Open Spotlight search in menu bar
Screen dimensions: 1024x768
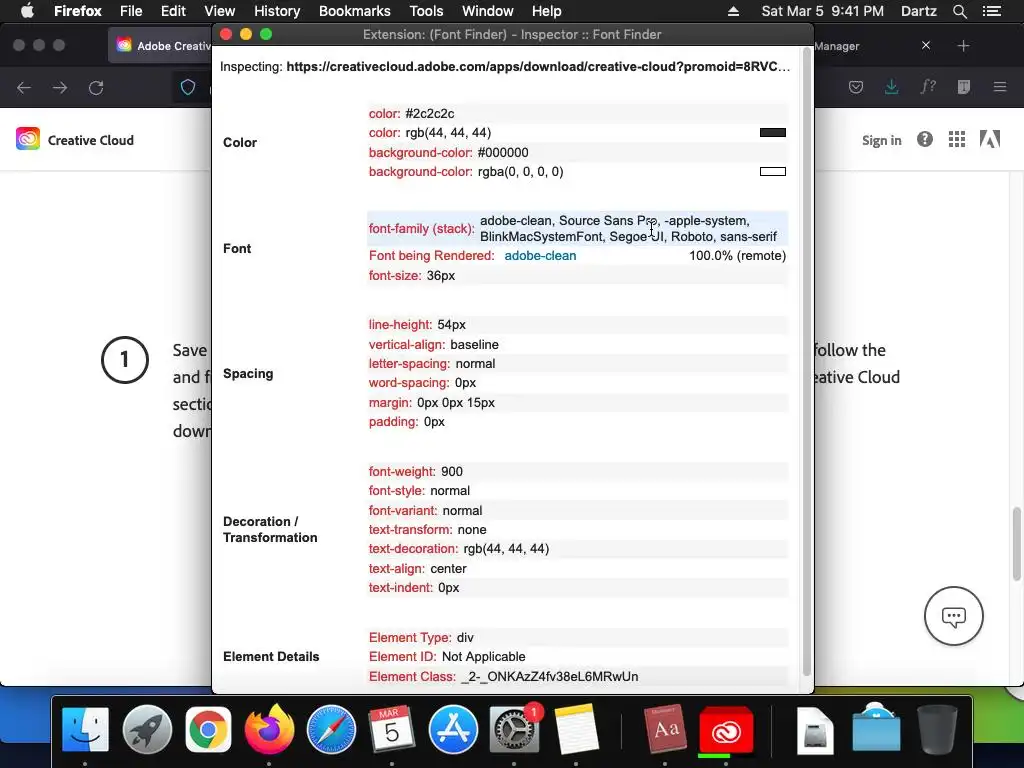tap(959, 11)
